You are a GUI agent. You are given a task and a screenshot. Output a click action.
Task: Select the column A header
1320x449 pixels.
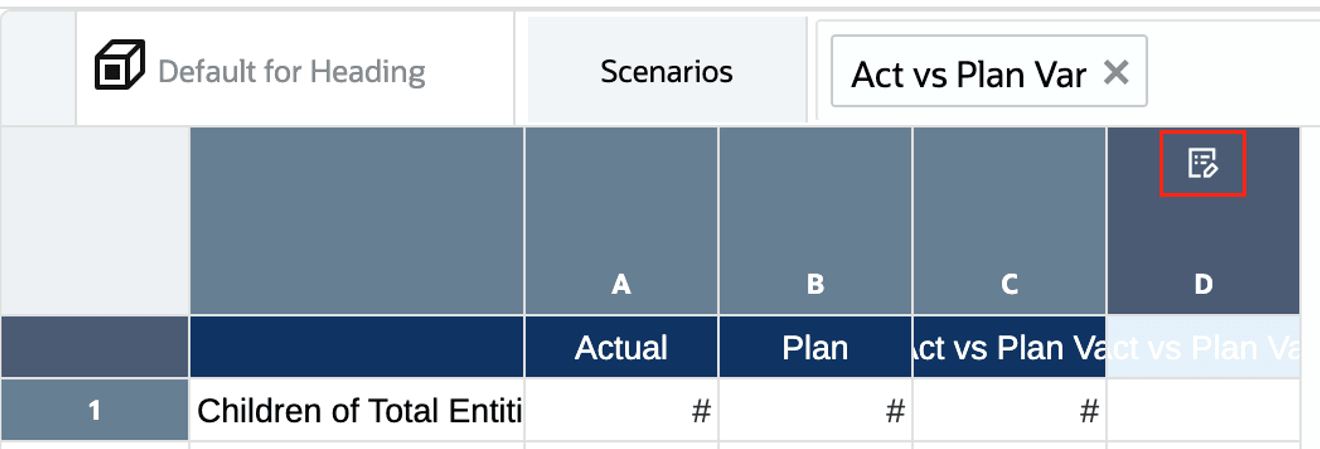click(621, 284)
